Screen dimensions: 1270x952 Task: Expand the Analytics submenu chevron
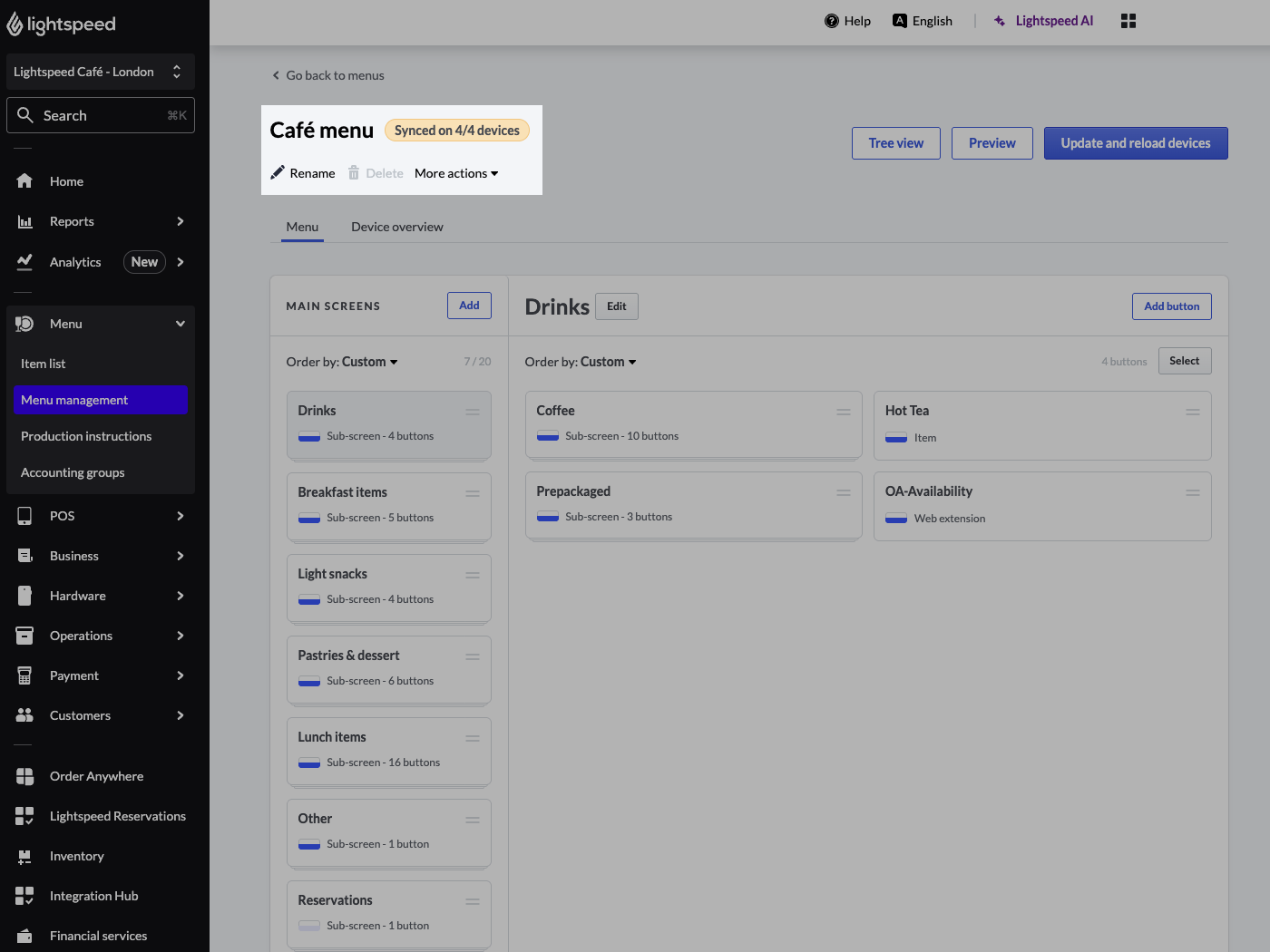tap(181, 262)
